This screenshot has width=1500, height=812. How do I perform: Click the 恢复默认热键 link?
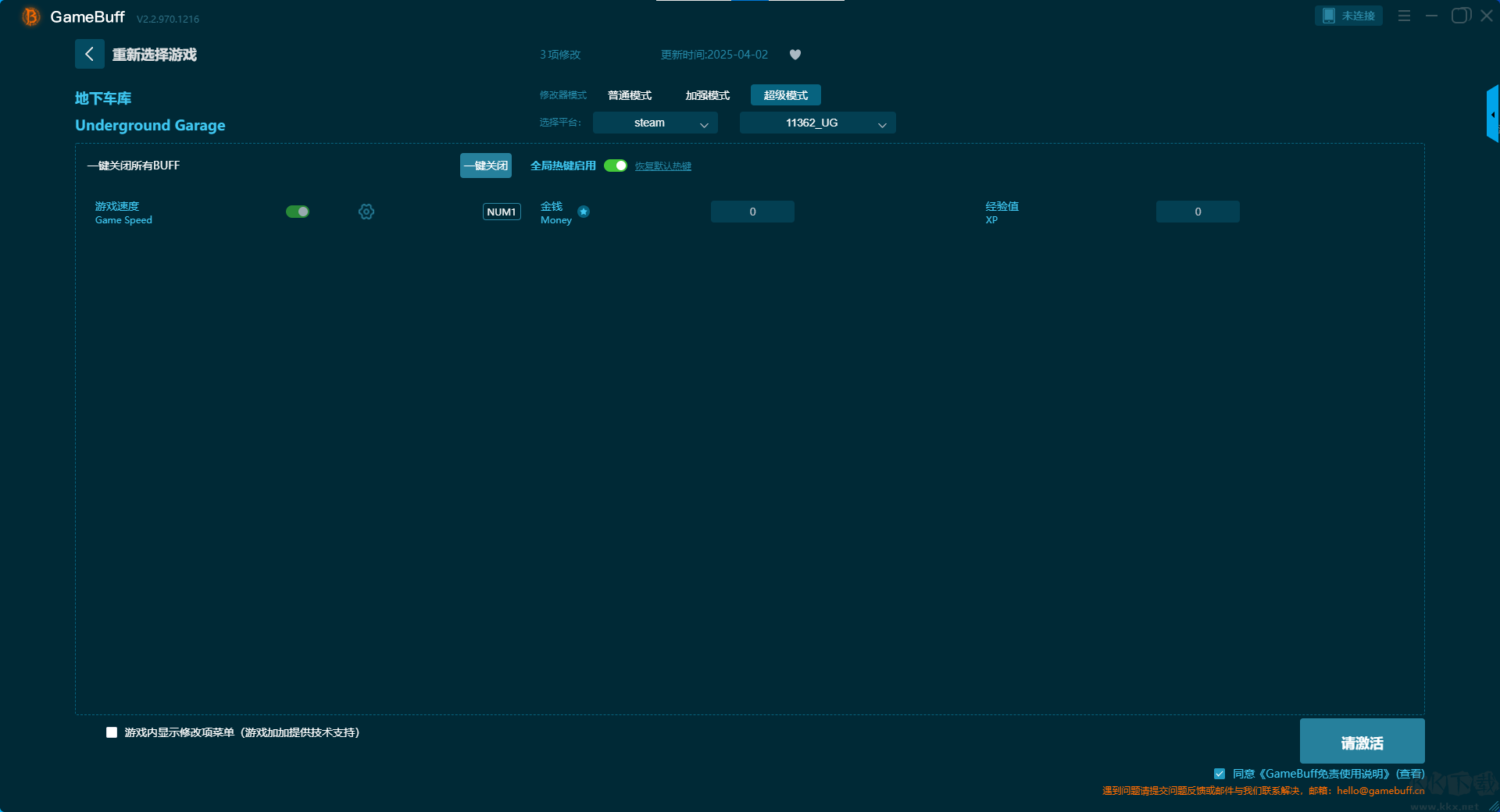[662, 166]
